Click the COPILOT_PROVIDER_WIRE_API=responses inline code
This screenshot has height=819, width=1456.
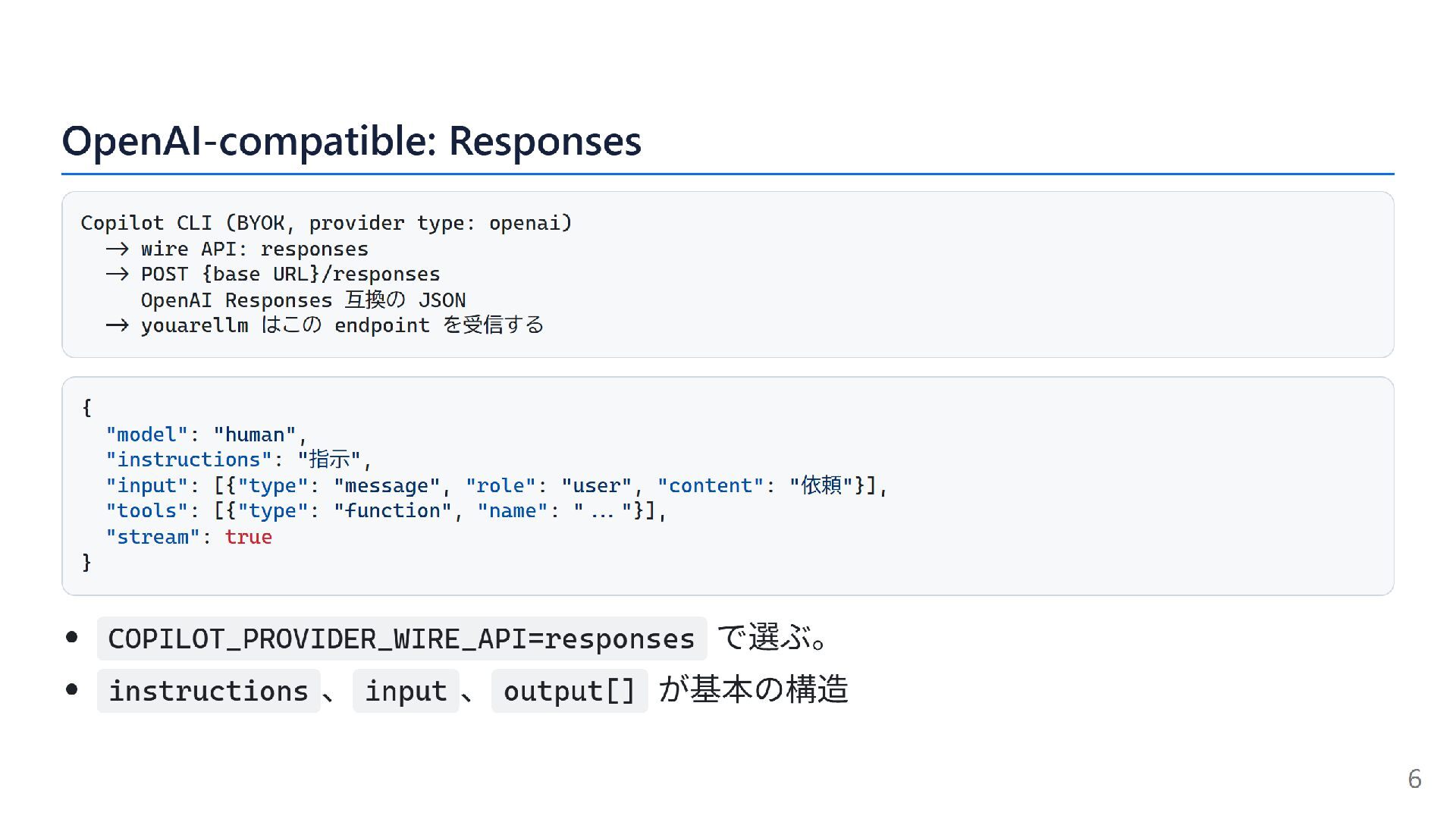point(401,639)
